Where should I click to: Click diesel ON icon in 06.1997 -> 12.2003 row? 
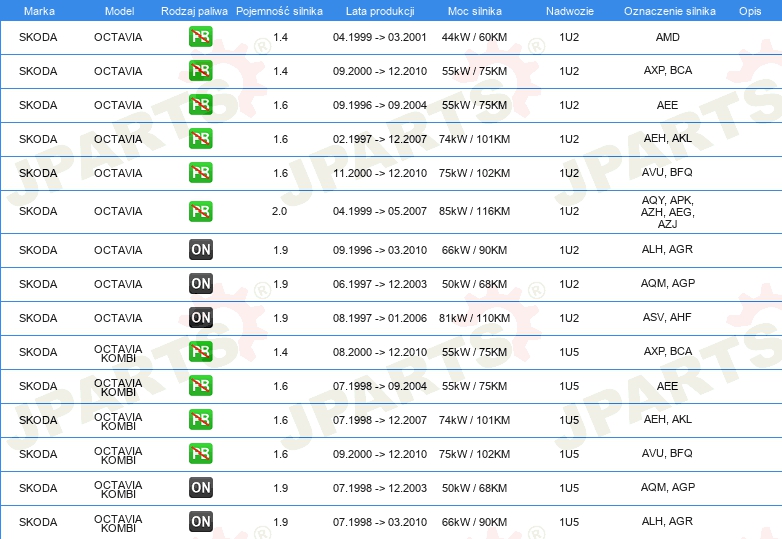tap(200, 284)
